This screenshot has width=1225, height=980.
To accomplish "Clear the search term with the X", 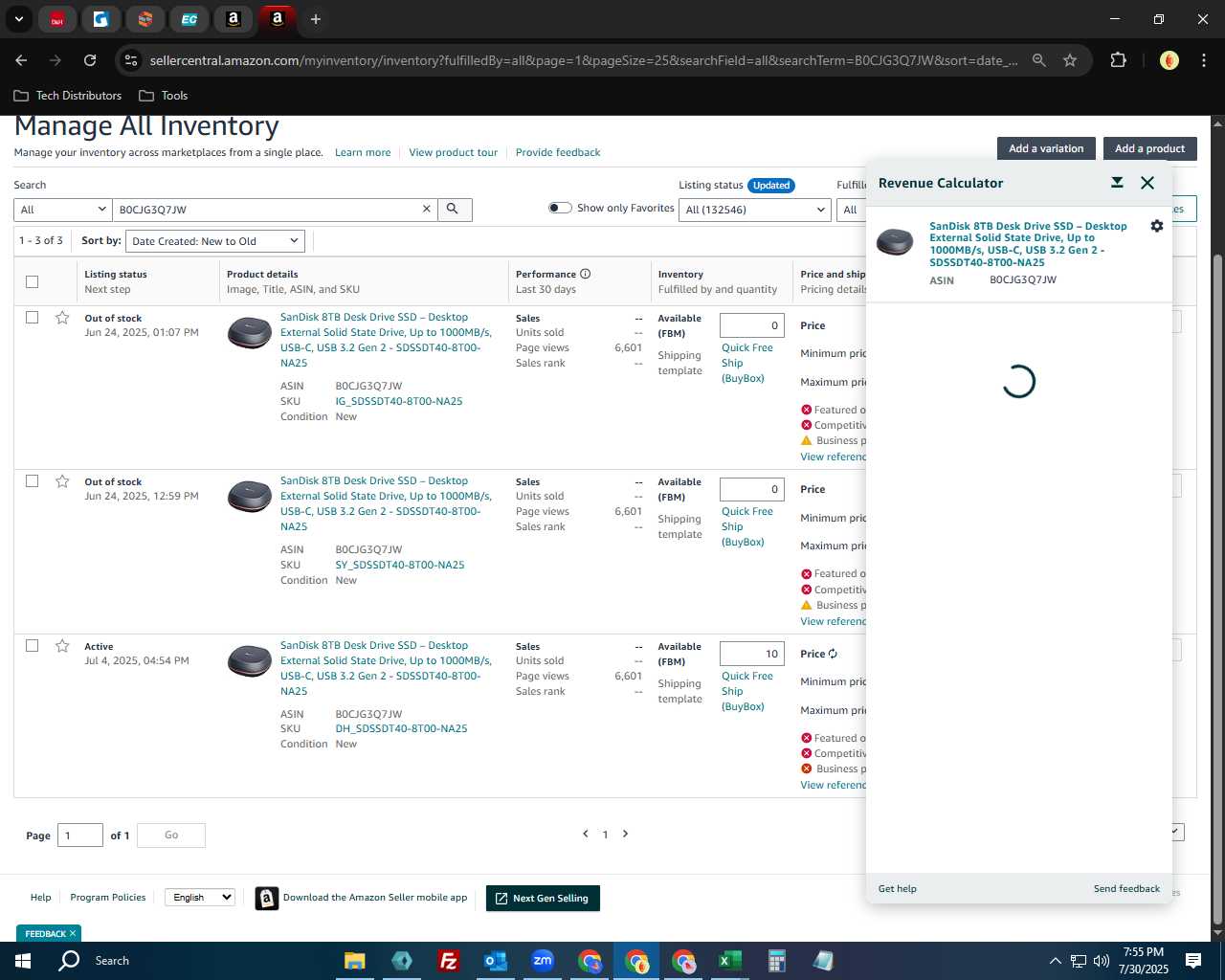I will [x=427, y=209].
